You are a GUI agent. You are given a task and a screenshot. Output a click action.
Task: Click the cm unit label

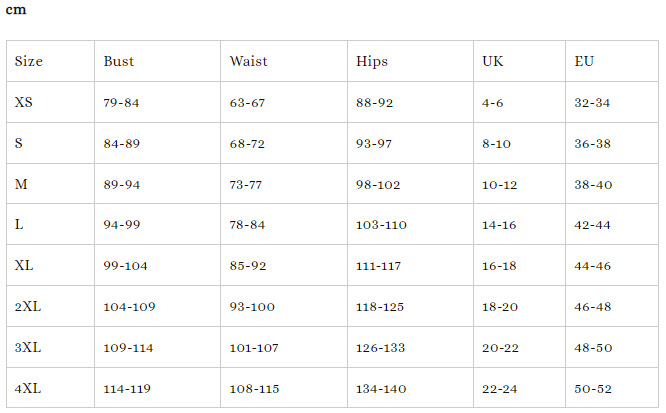[16, 10]
